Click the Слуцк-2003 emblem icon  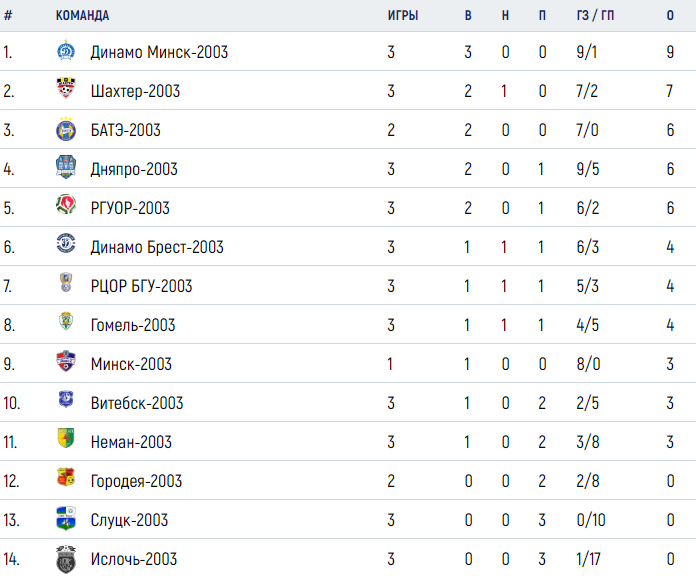(66, 518)
